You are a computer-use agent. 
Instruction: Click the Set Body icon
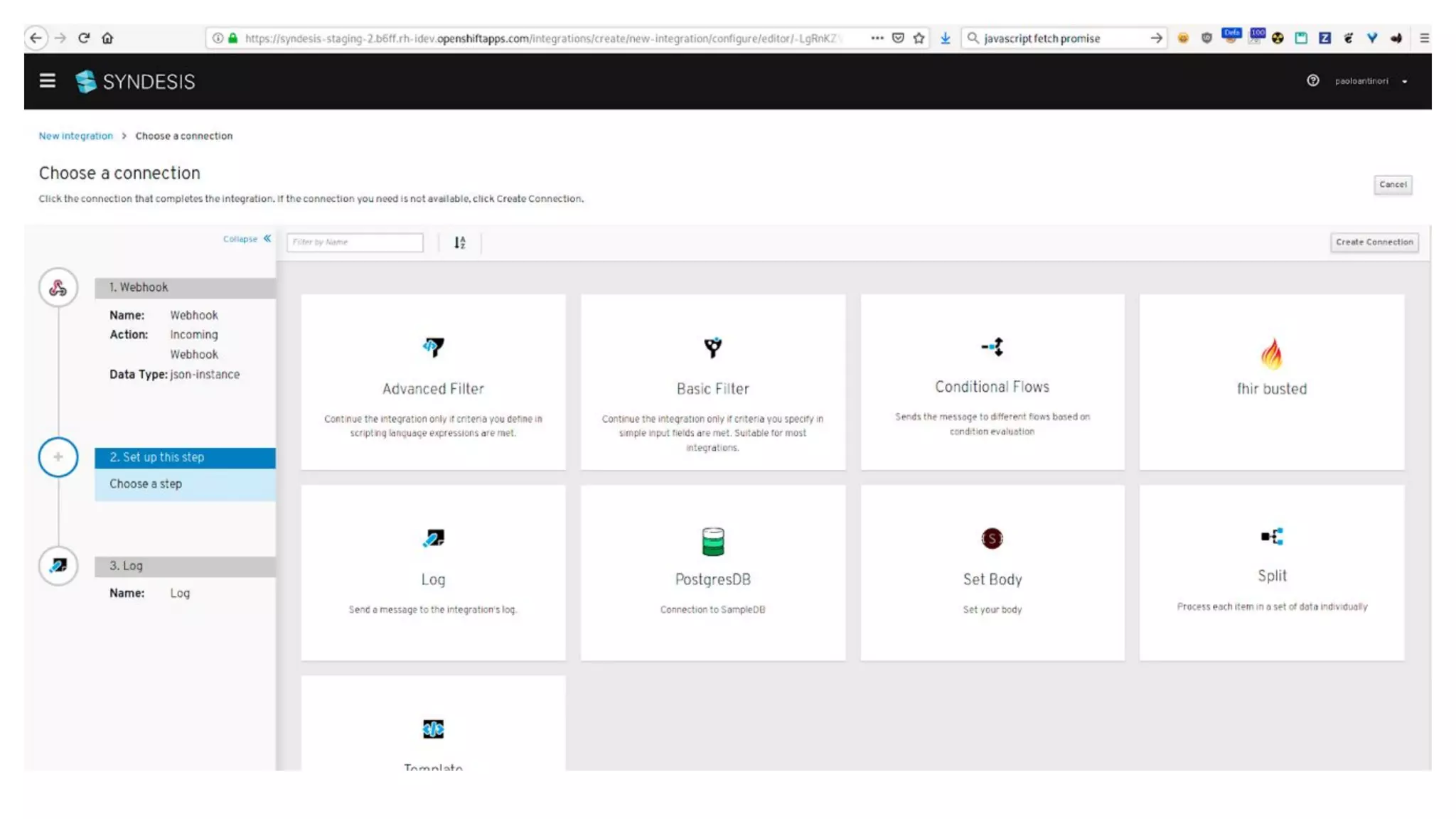992,538
